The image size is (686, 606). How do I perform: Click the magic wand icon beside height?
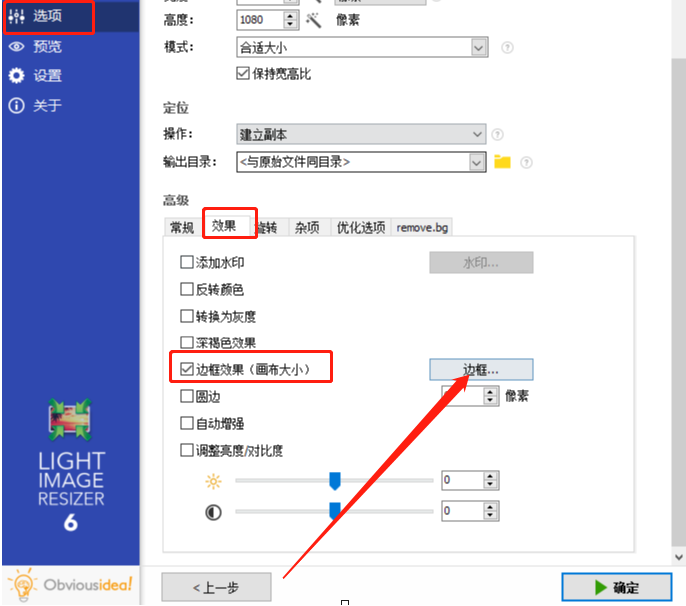click(314, 20)
